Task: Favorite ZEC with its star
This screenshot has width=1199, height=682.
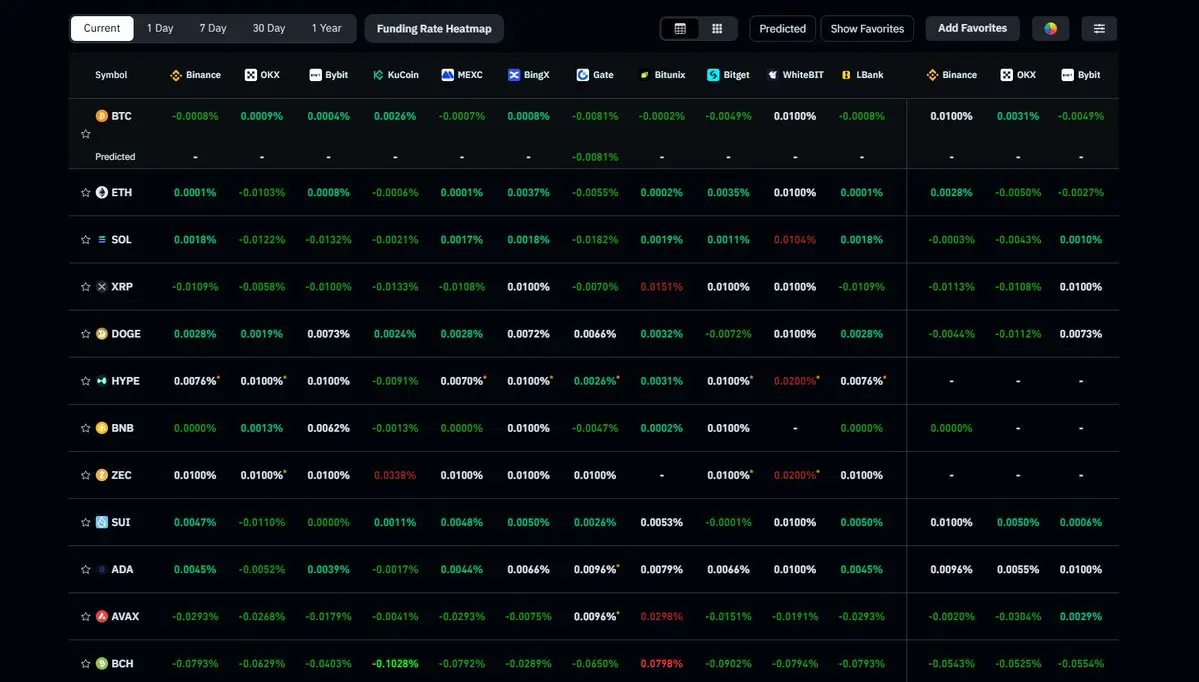Action: pyautogui.click(x=86, y=475)
